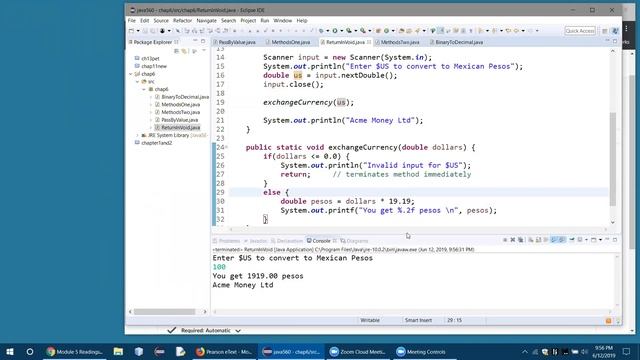
Task: Click the Remove All Terminated Launches console icon
Action: 520,240
